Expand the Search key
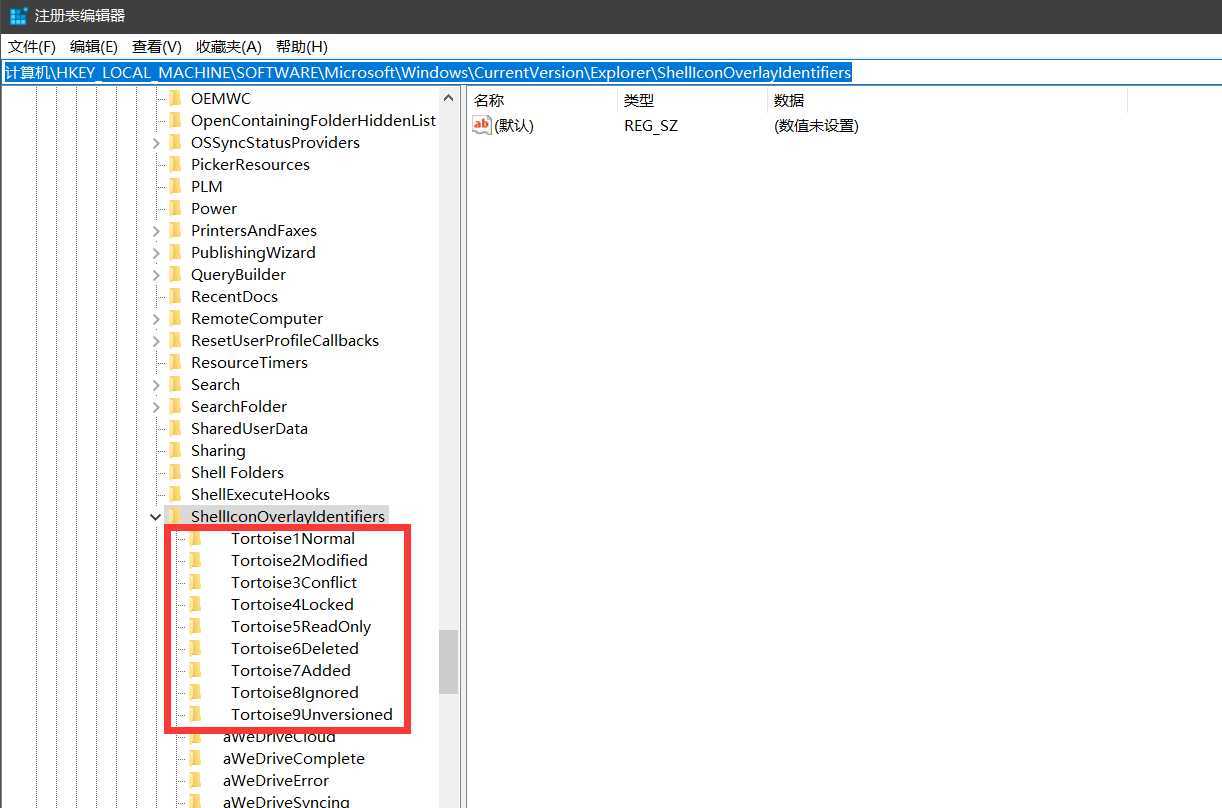 tap(156, 385)
